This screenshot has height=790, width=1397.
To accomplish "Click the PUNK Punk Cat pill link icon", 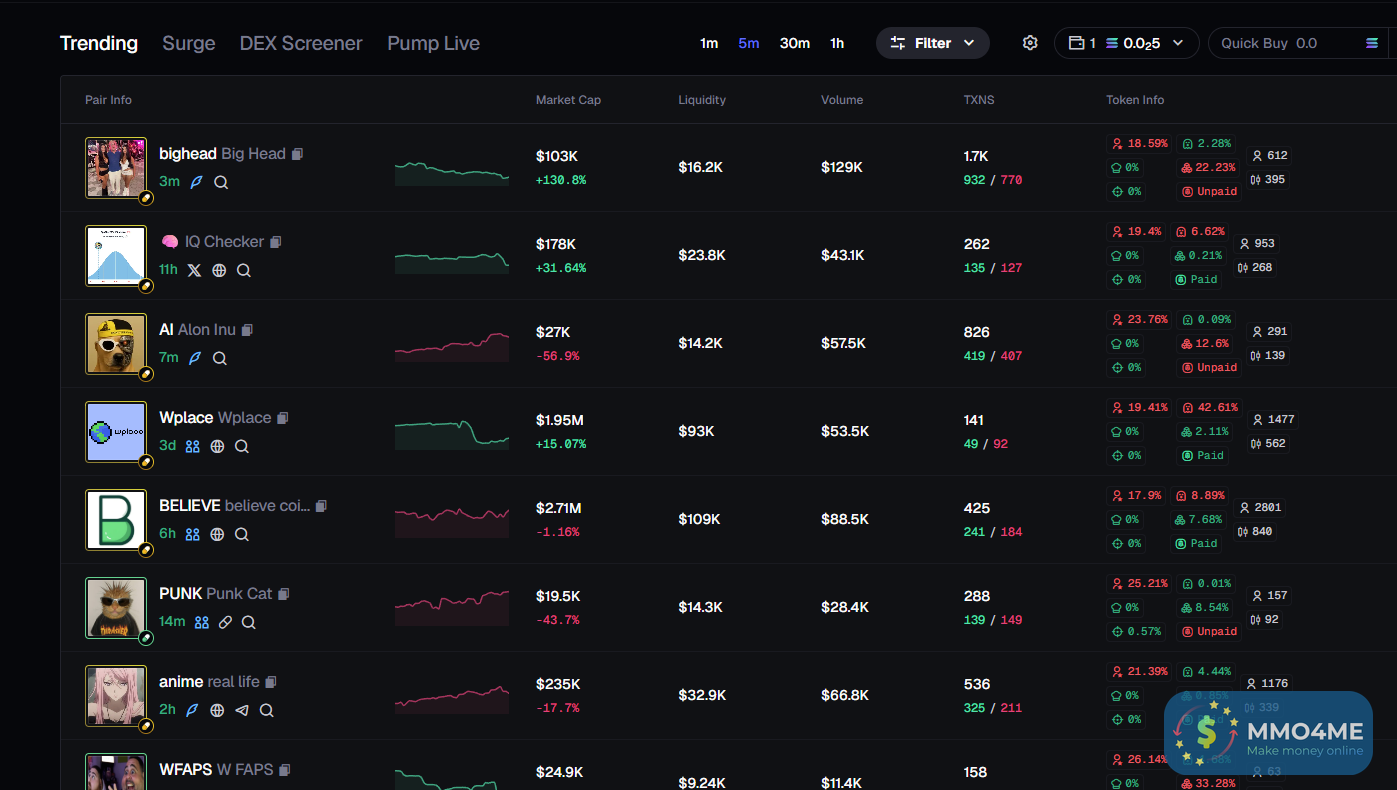I will click(x=226, y=622).
